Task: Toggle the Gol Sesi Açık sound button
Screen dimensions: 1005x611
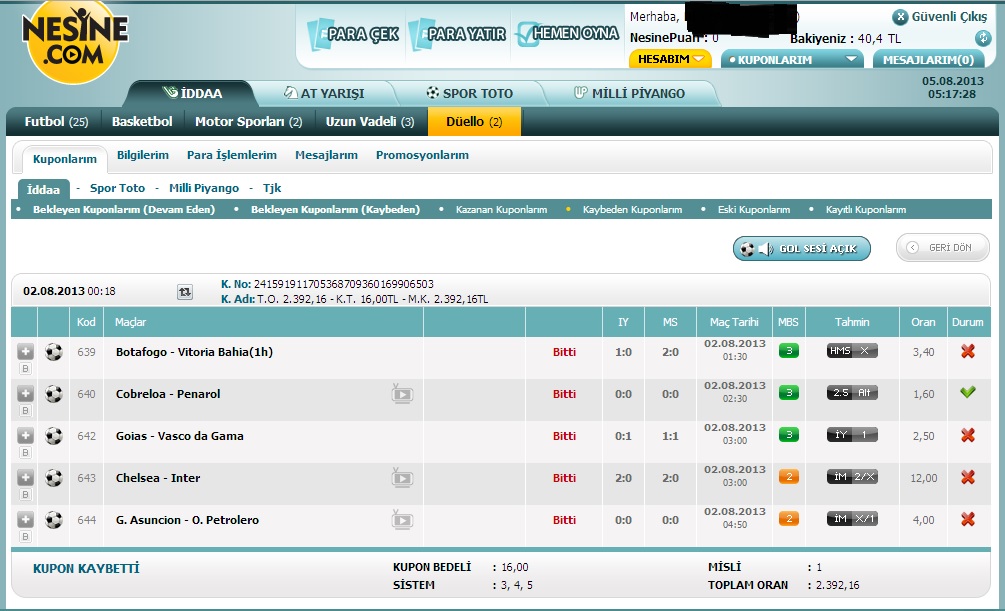Action: click(802, 249)
